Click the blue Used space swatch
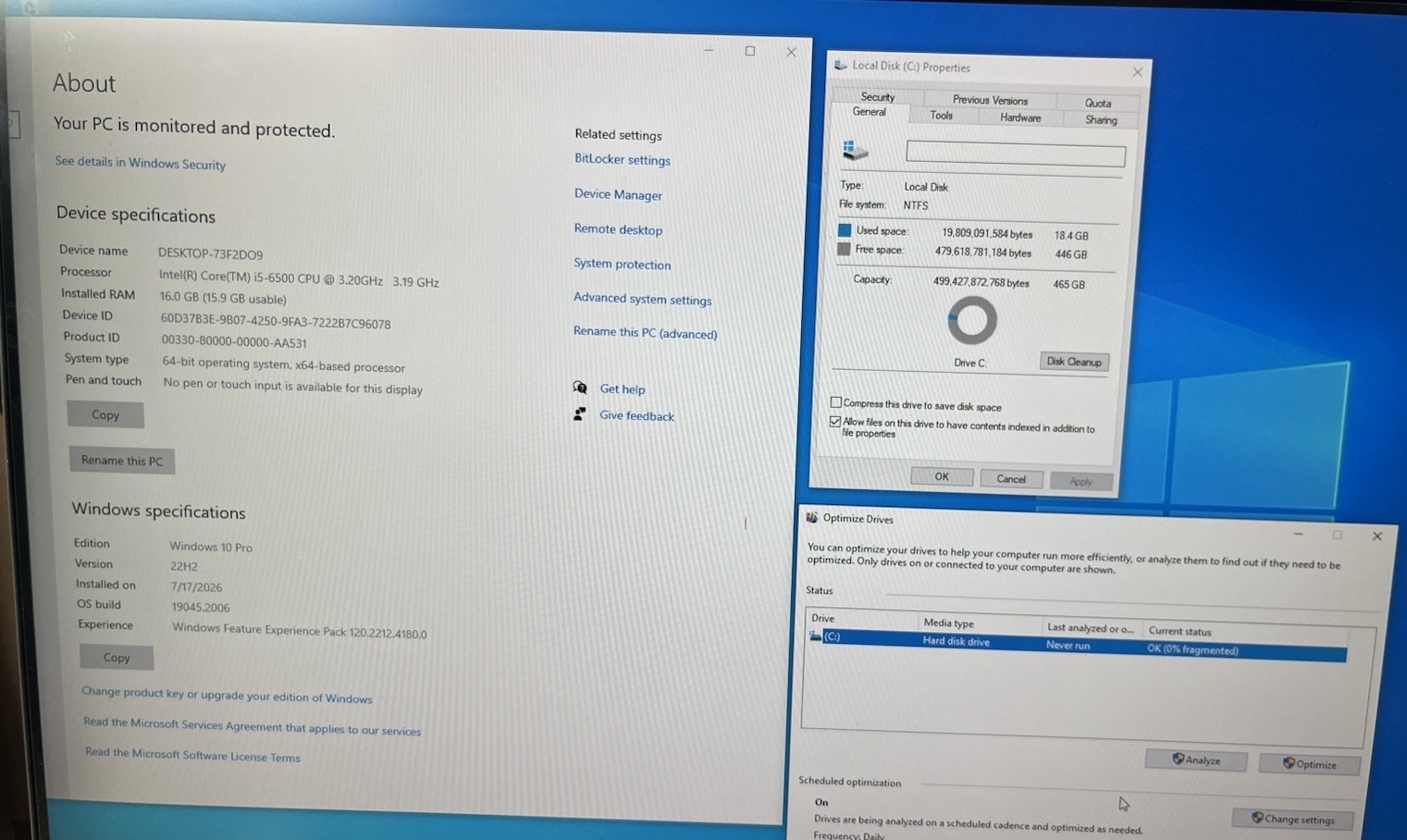 tap(845, 230)
